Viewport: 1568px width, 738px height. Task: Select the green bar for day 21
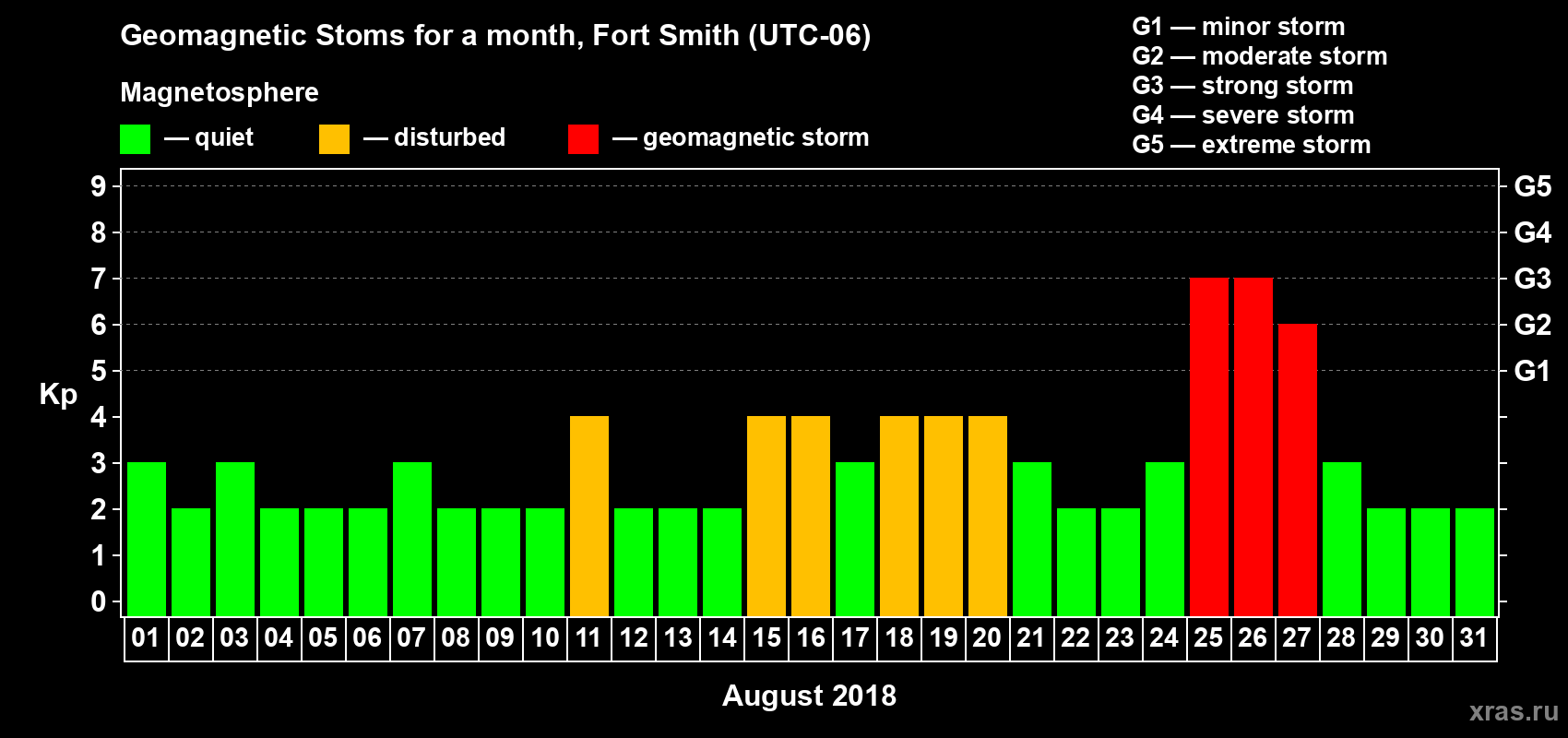[1032, 539]
